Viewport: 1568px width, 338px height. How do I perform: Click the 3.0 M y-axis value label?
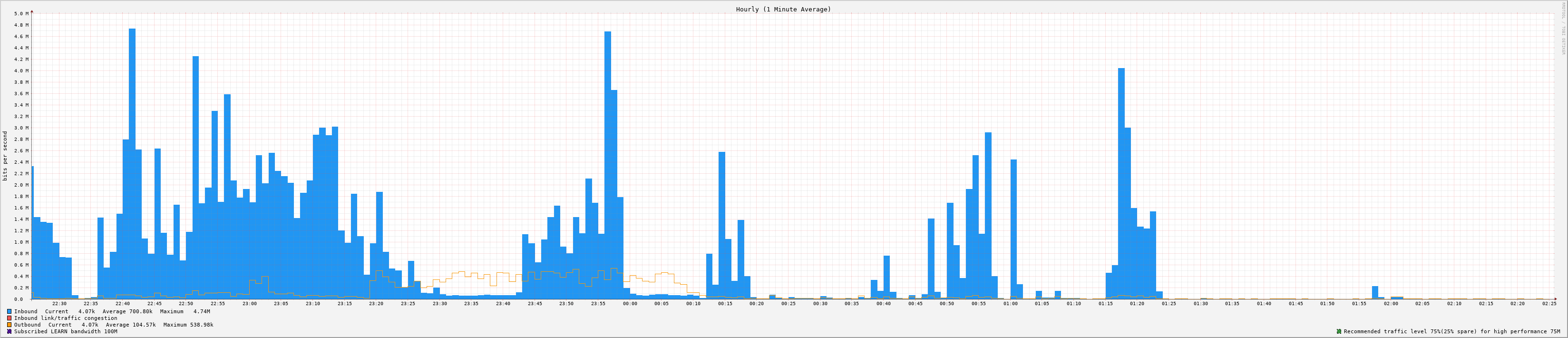point(21,128)
